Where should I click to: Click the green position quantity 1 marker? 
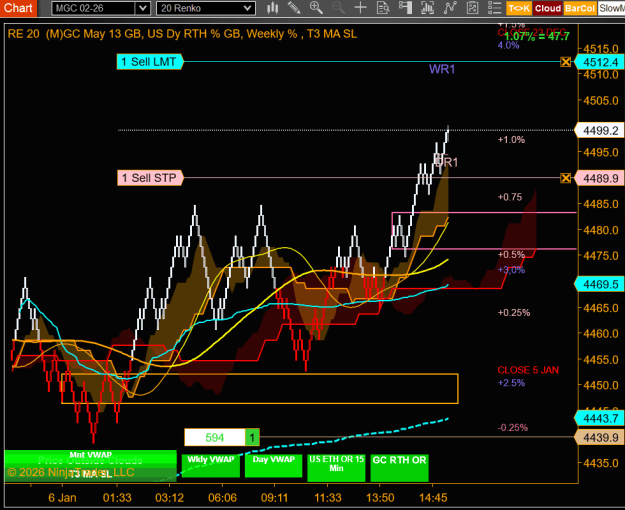pos(252,437)
